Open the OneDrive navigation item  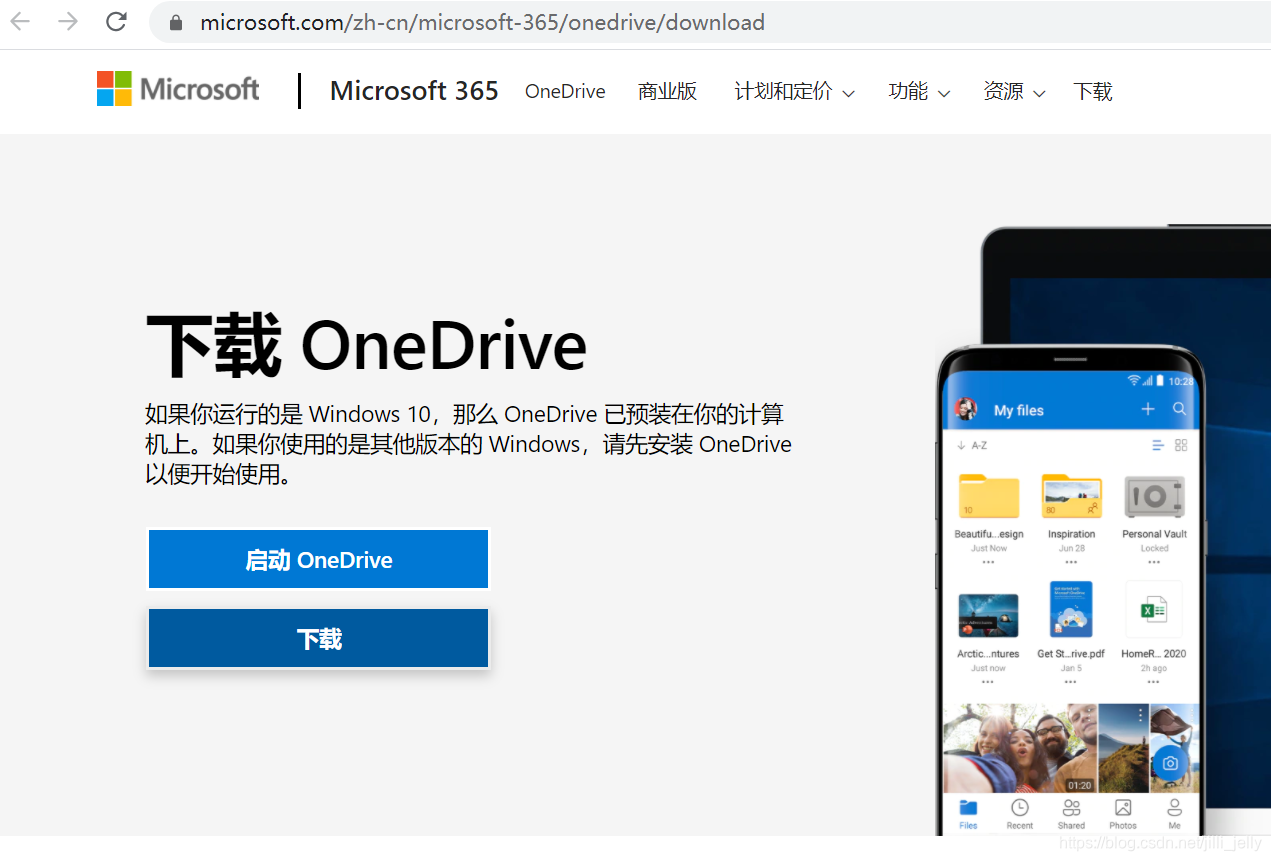(565, 92)
